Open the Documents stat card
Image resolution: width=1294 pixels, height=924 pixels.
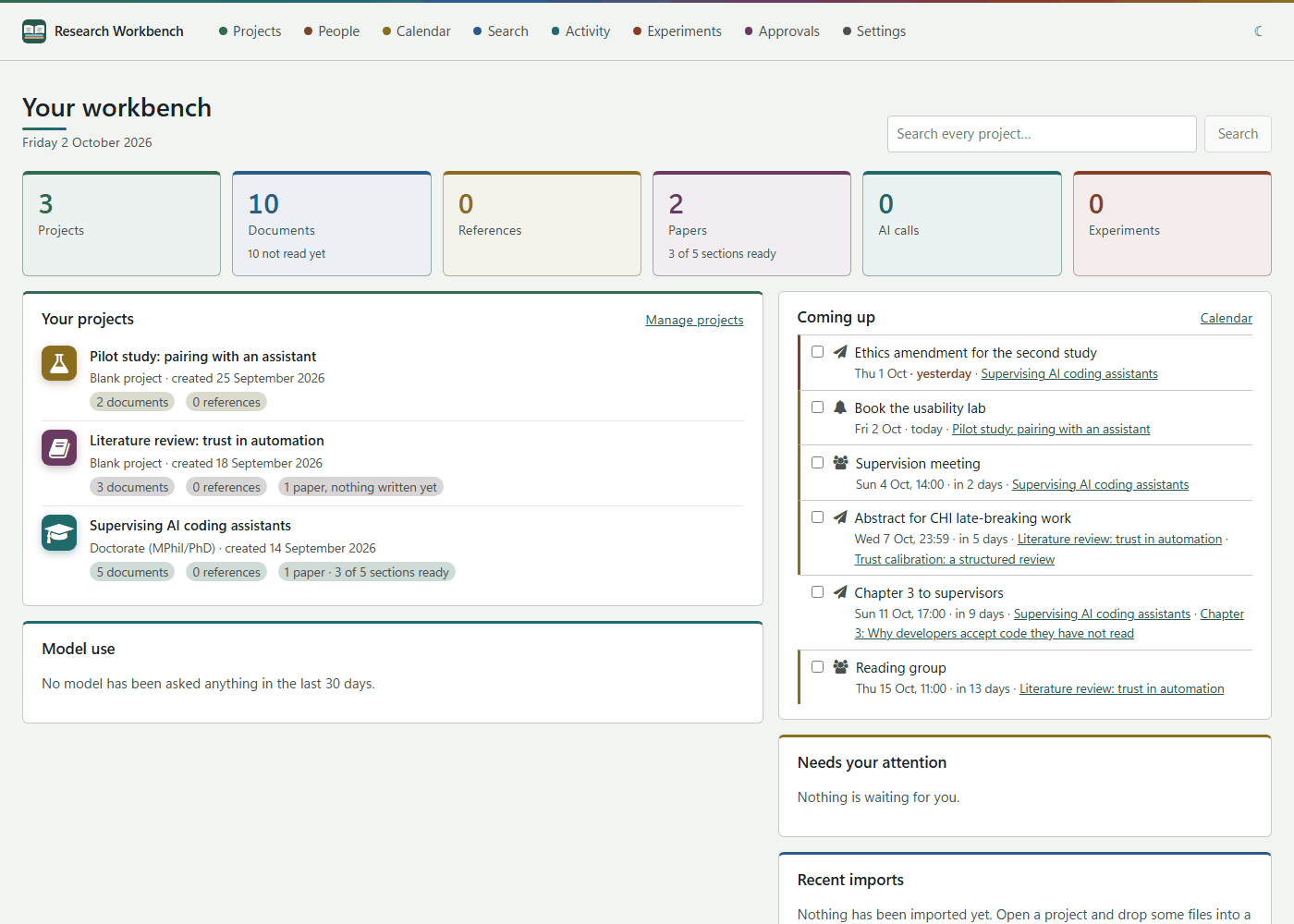[332, 224]
